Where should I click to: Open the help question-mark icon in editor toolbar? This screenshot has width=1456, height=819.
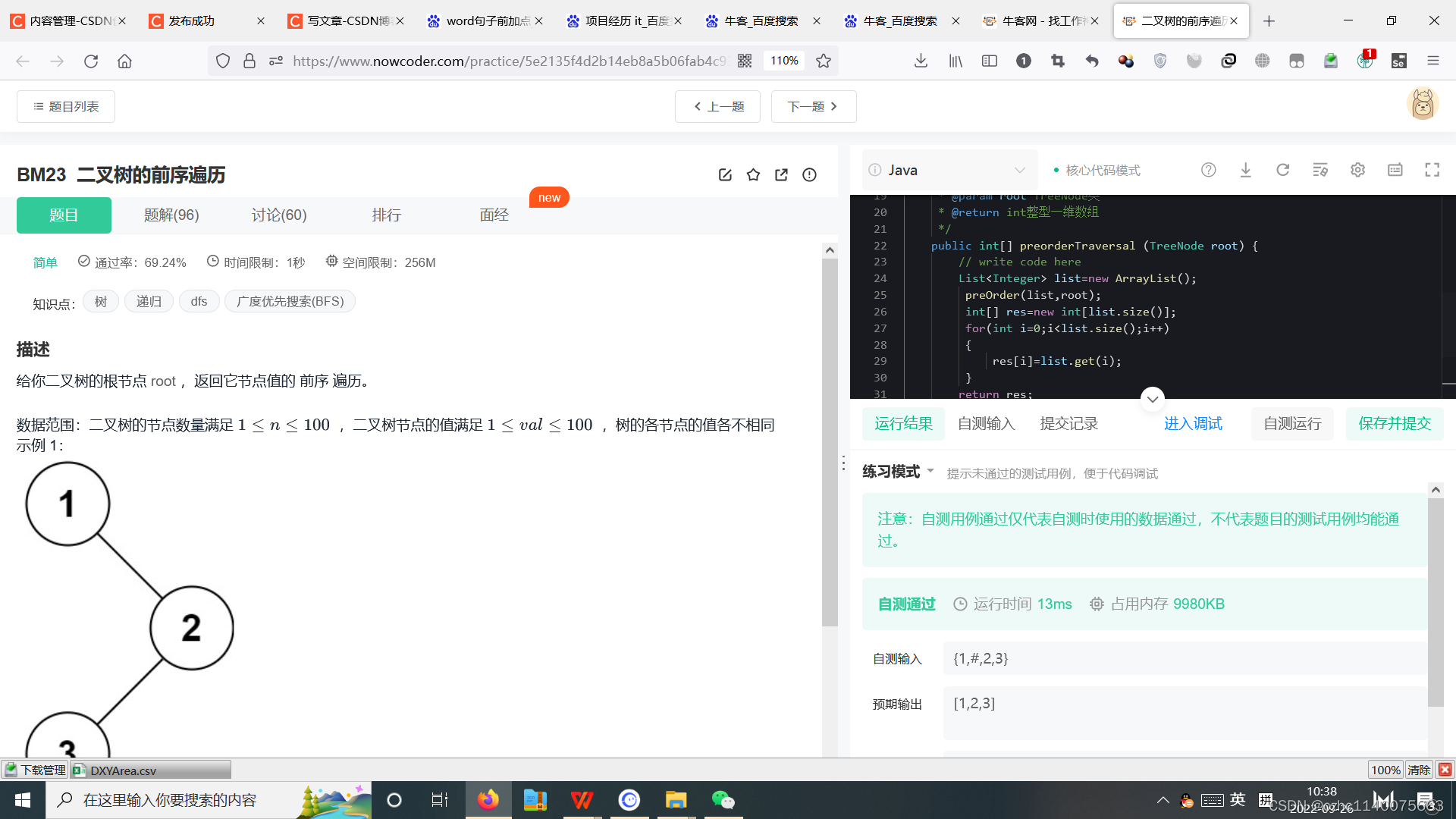(1208, 170)
